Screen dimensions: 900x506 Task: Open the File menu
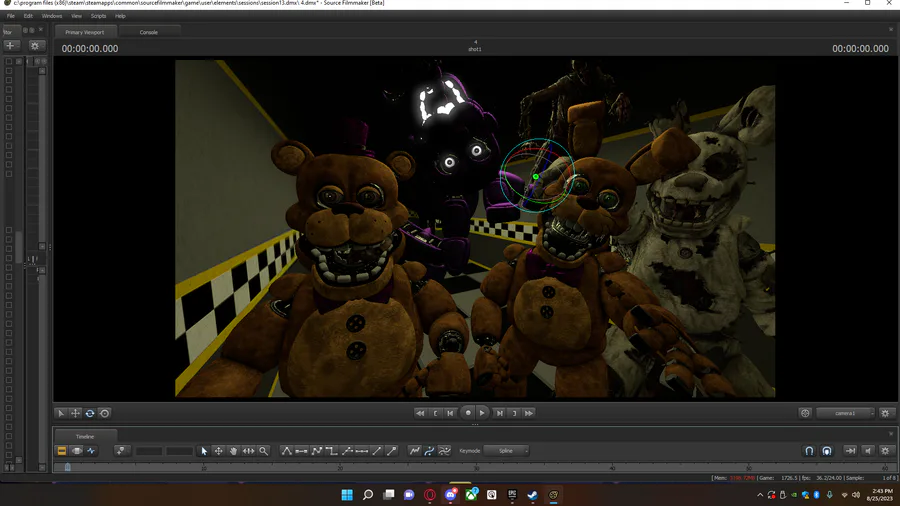tap(11, 16)
